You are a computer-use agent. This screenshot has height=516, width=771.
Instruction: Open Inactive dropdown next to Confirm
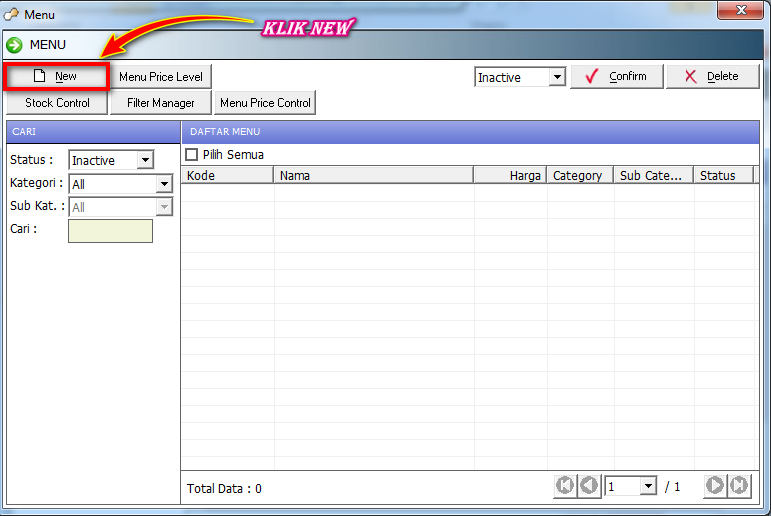pyautogui.click(x=558, y=77)
